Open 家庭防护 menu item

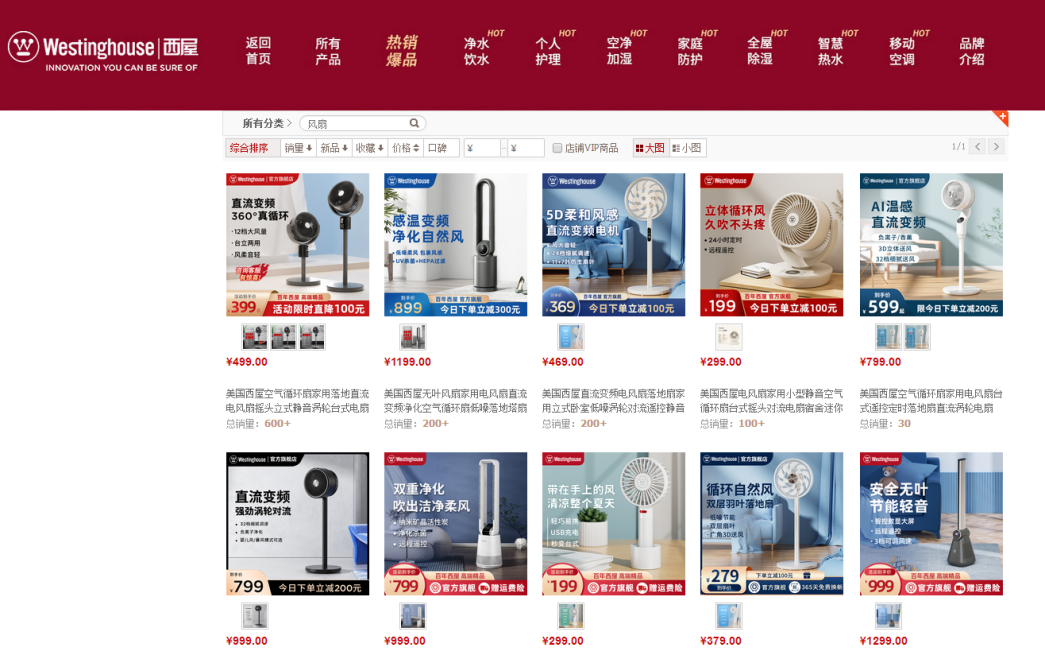tap(690, 51)
